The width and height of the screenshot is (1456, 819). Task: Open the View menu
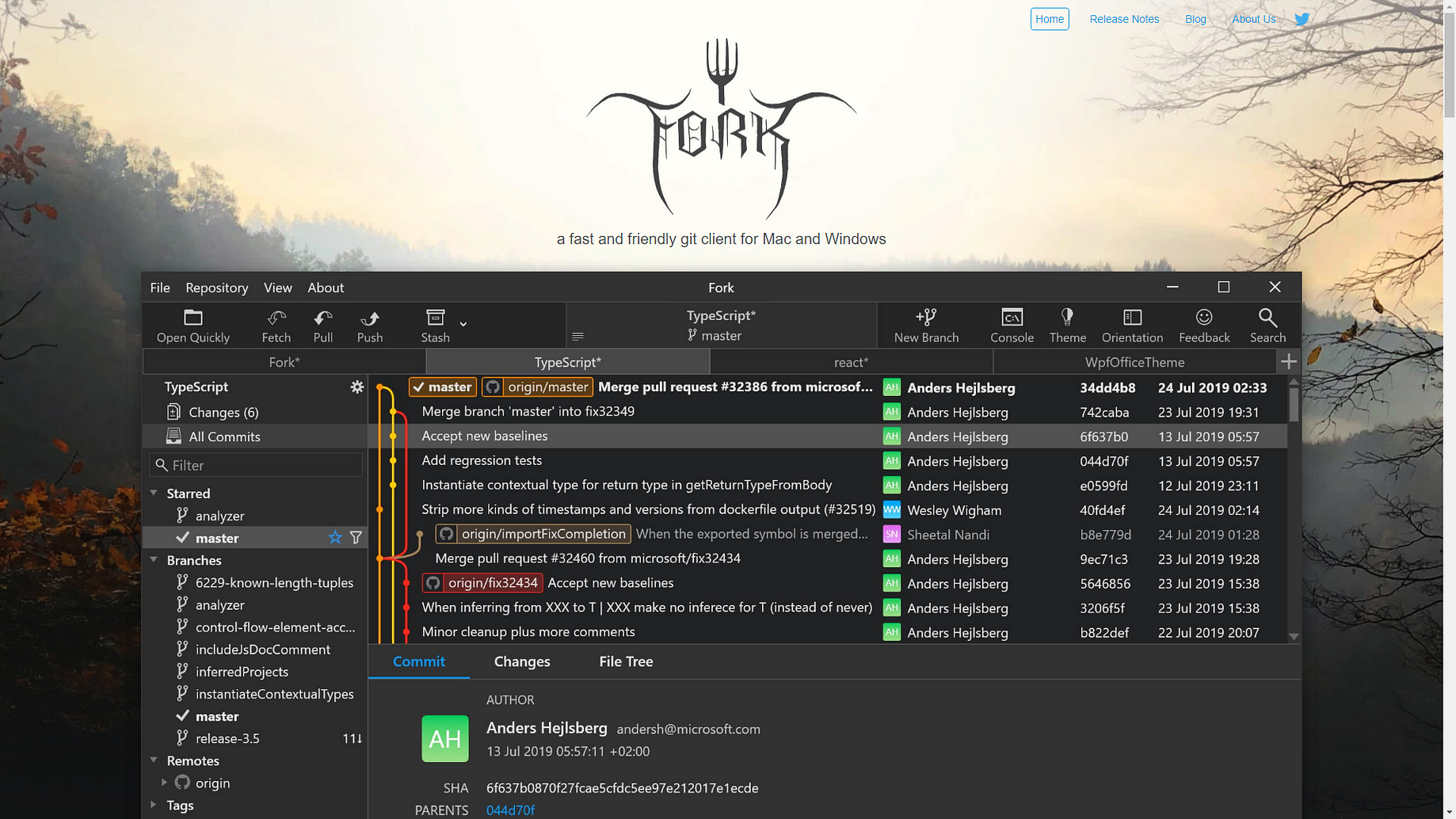tap(277, 288)
